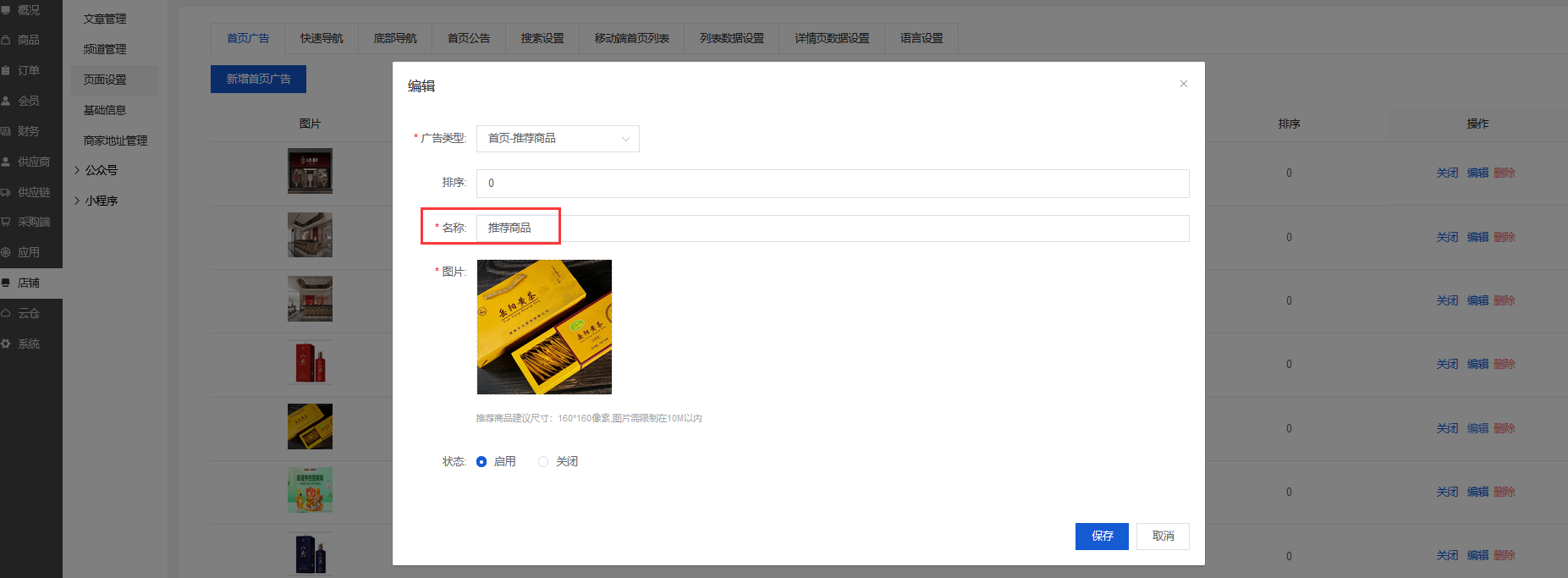Click the yellow tea box table thumbnail

310,427
